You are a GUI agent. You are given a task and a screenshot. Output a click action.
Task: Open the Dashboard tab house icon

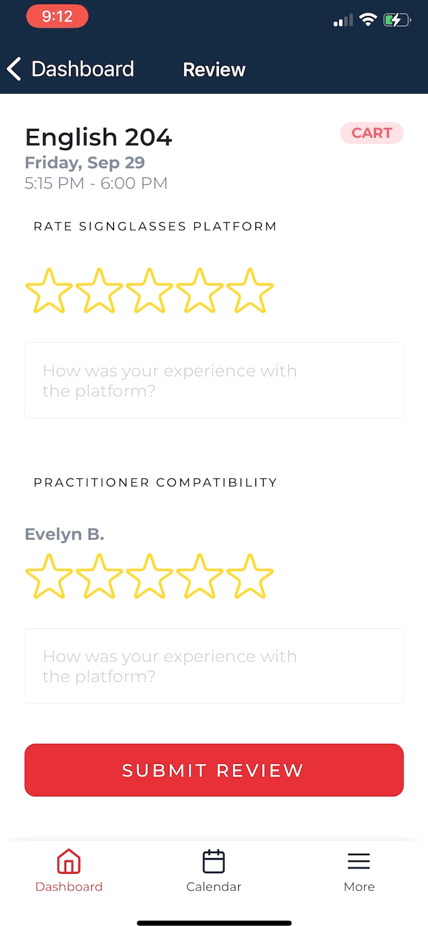click(x=68, y=862)
